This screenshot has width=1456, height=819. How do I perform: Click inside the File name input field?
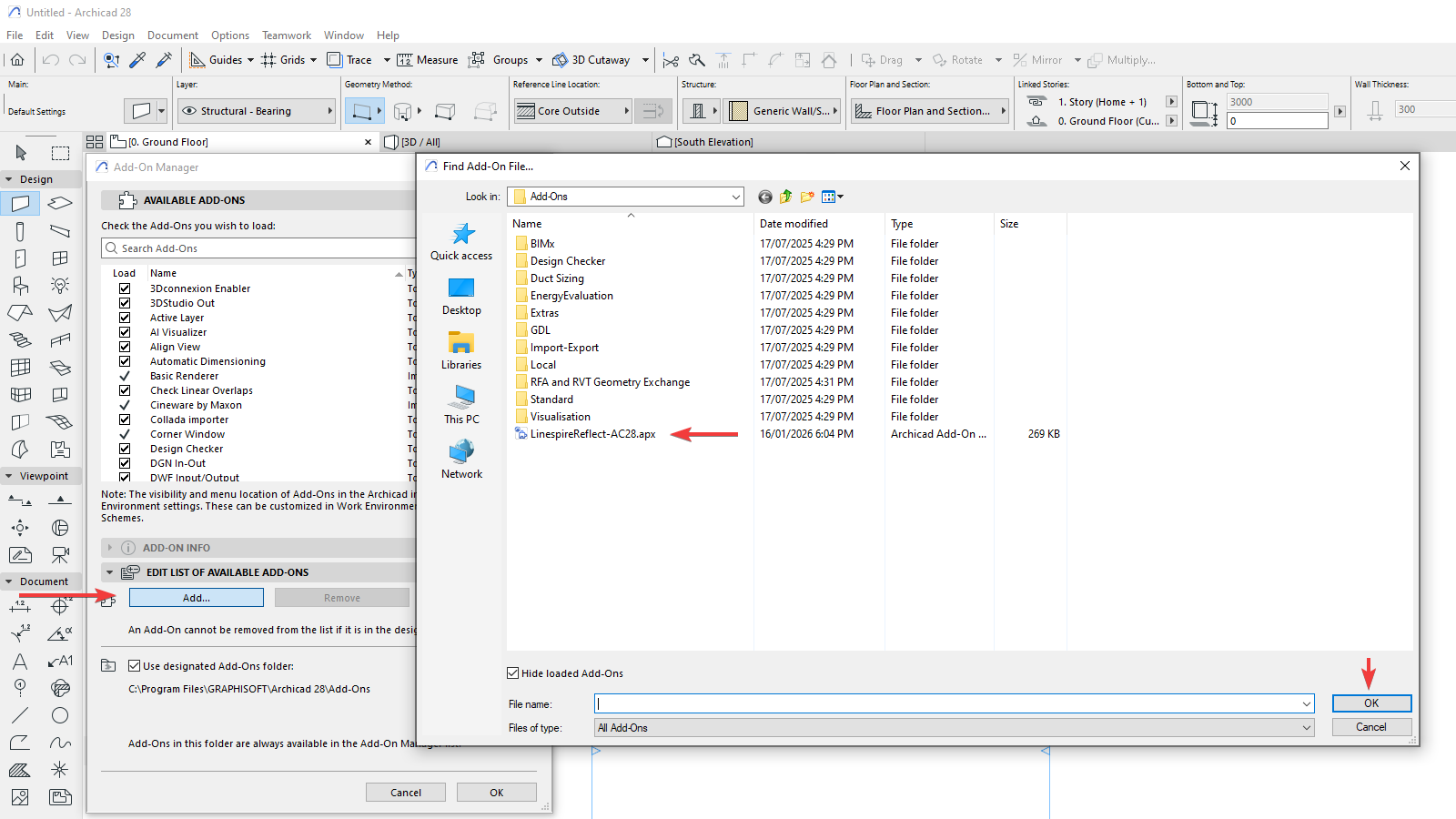point(910,703)
